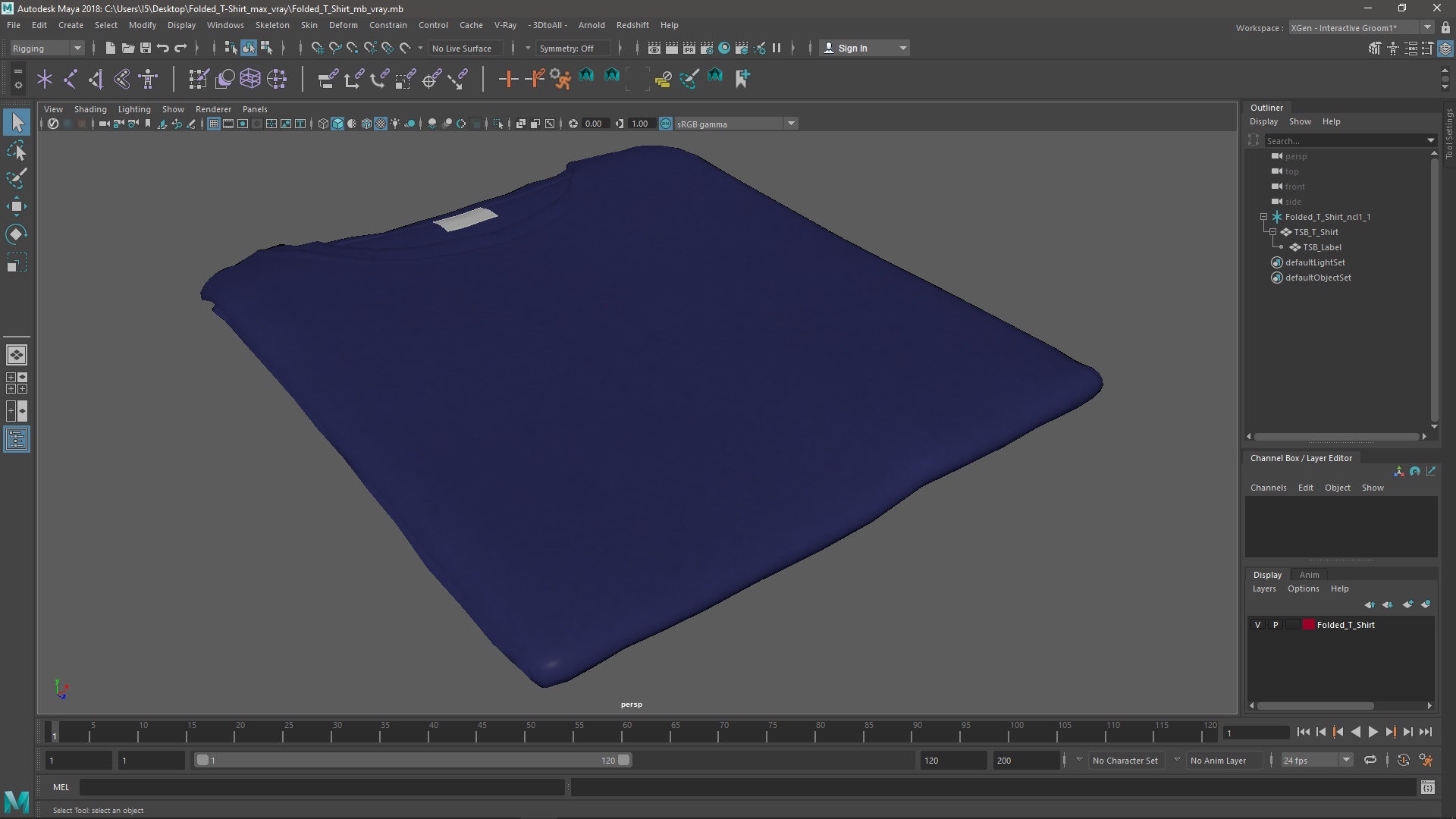Viewport: 1456px width, 819px height.
Task: Activate the Scale tool
Action: click(17, 262)
